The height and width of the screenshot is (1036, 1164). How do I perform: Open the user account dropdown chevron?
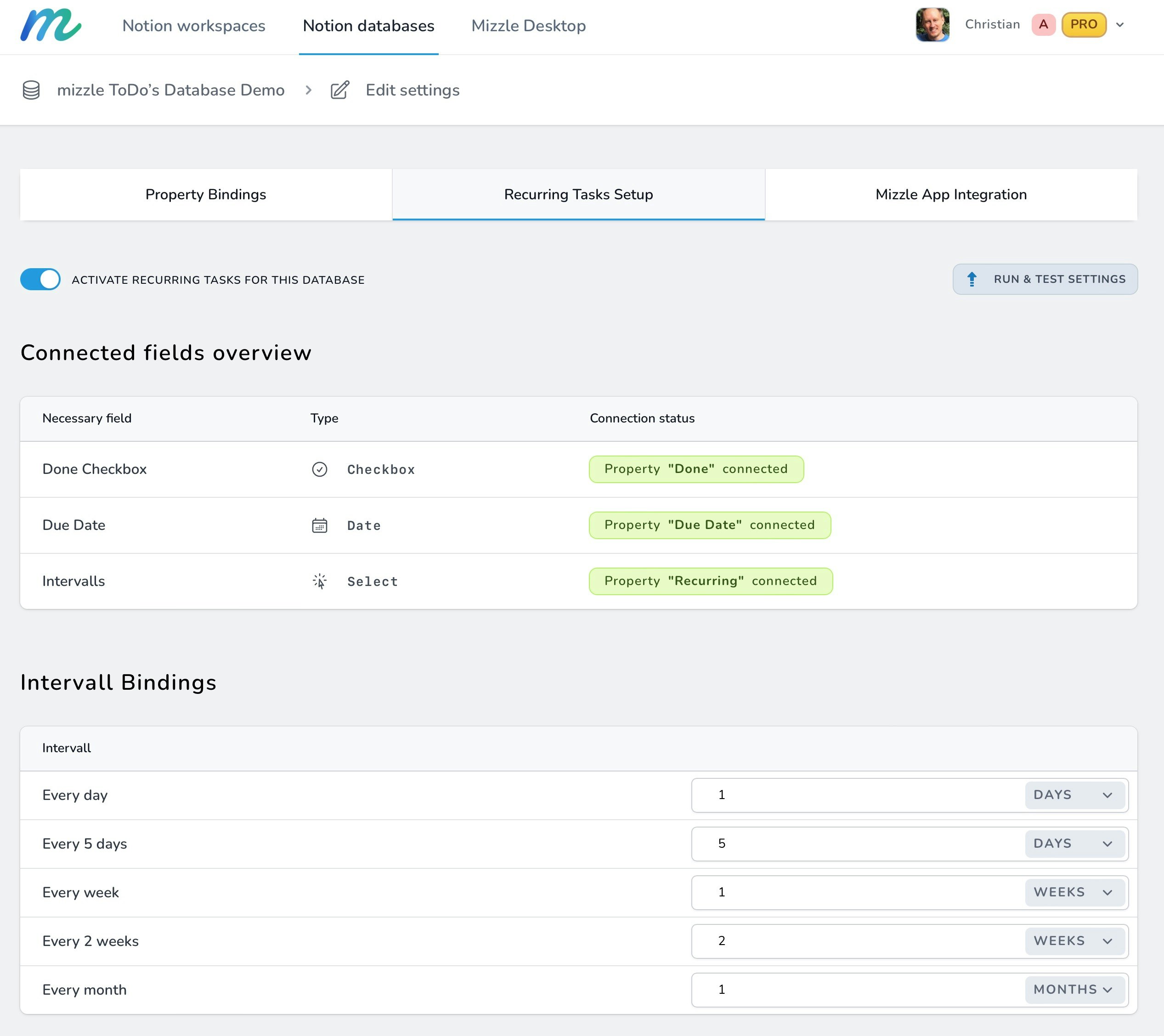point(1119,24)
